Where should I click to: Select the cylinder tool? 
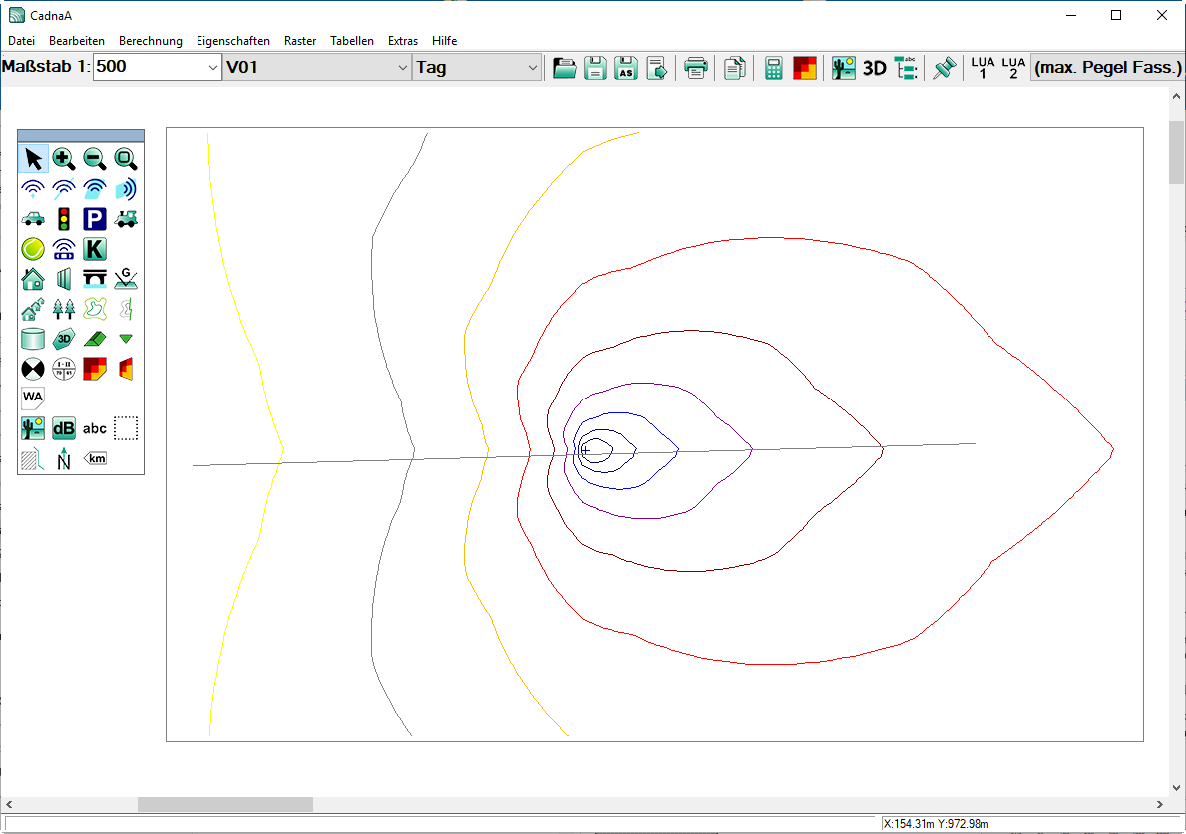point(33,339)
